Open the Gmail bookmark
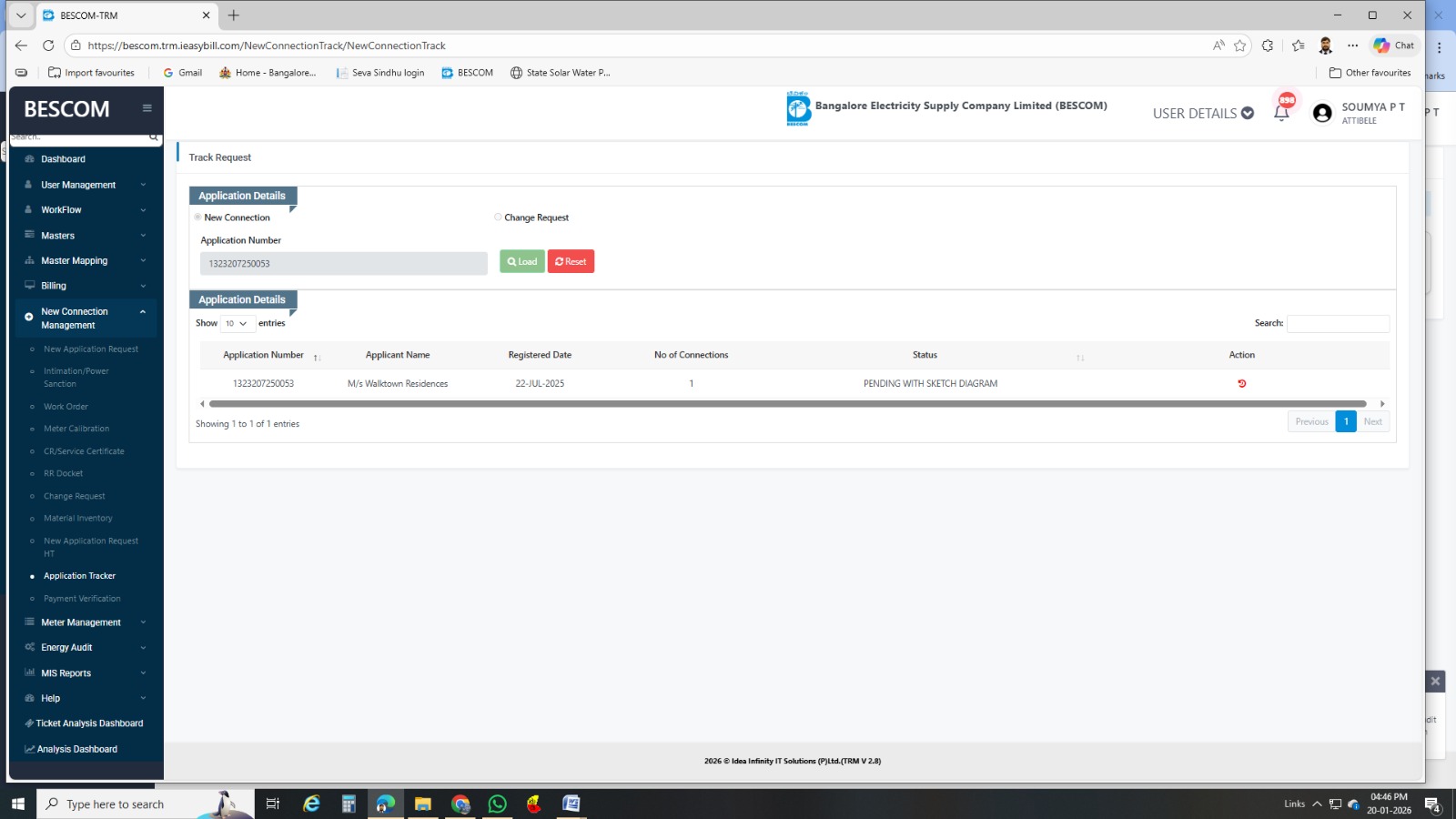1456x819 pixels. (182, 73)
